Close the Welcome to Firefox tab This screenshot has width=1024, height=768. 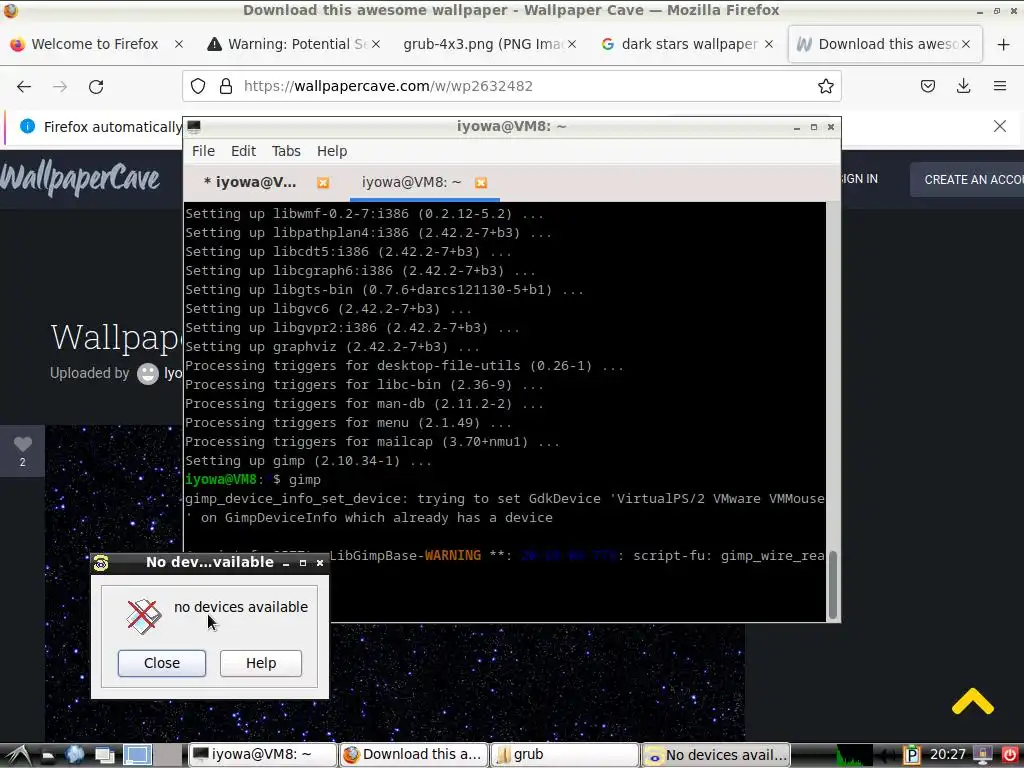179,44
